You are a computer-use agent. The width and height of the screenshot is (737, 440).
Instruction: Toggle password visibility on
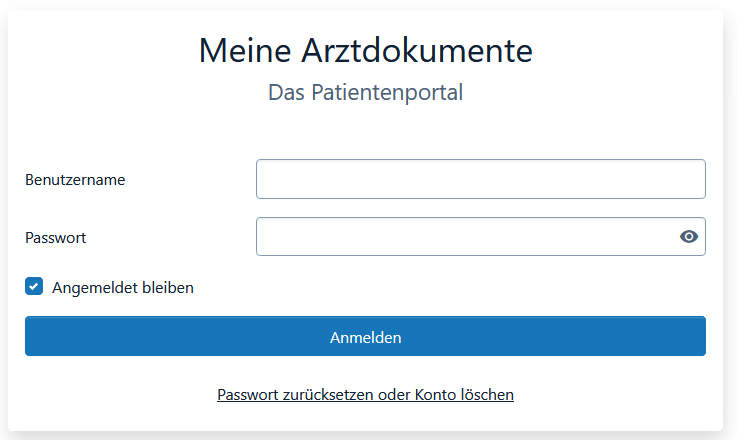click(x=688, y=237)
